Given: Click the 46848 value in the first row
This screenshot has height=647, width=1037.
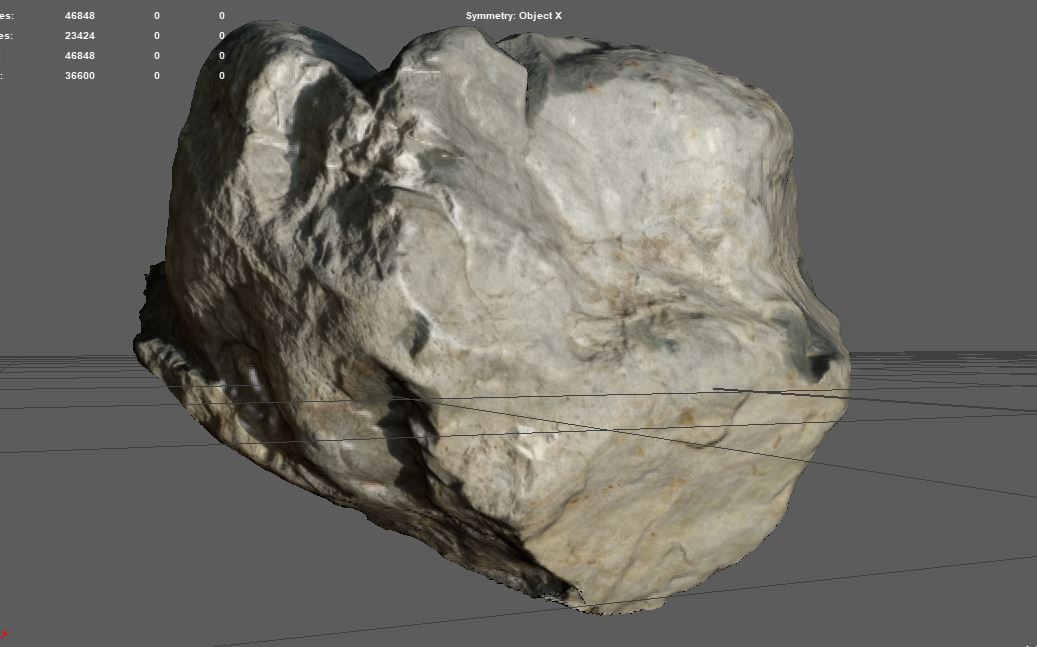Looking at the screenshot, I should [79, 16].
